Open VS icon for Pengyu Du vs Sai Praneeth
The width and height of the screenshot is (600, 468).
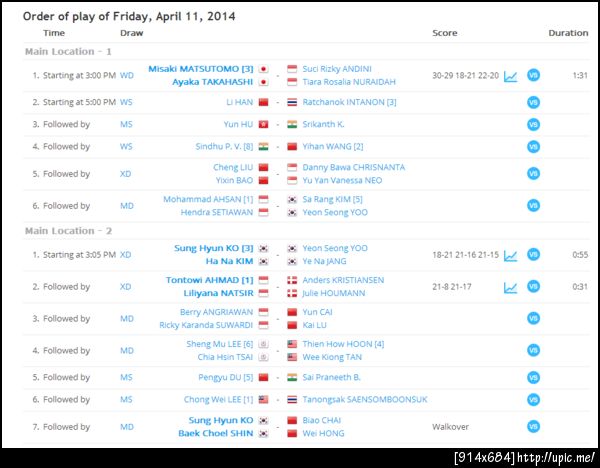533,377
